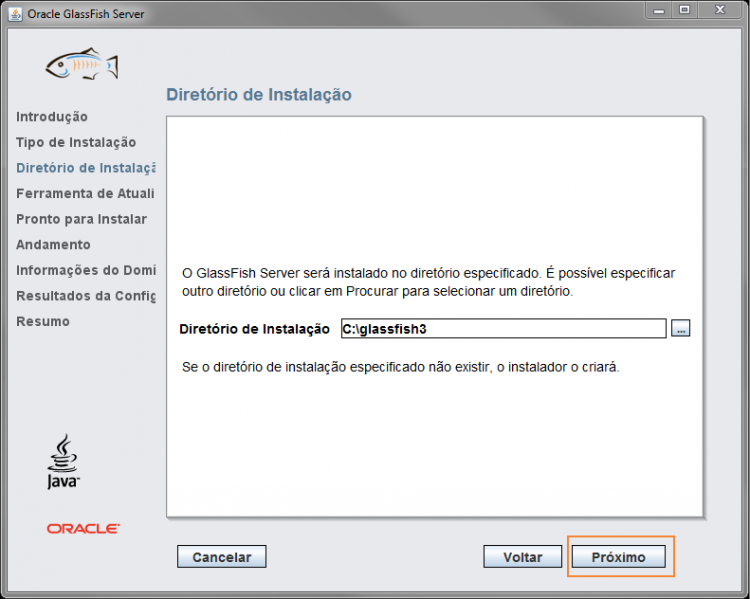Click the Java icon in title bar
This screenshot has height=599, width=750.
(x=15, y=14)
